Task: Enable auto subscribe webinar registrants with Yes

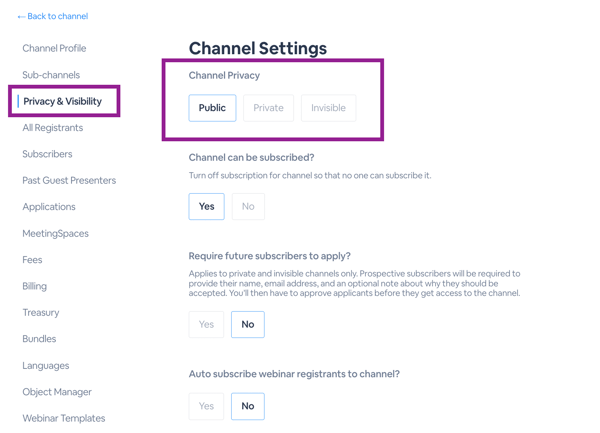Action: tap(206, 406)
